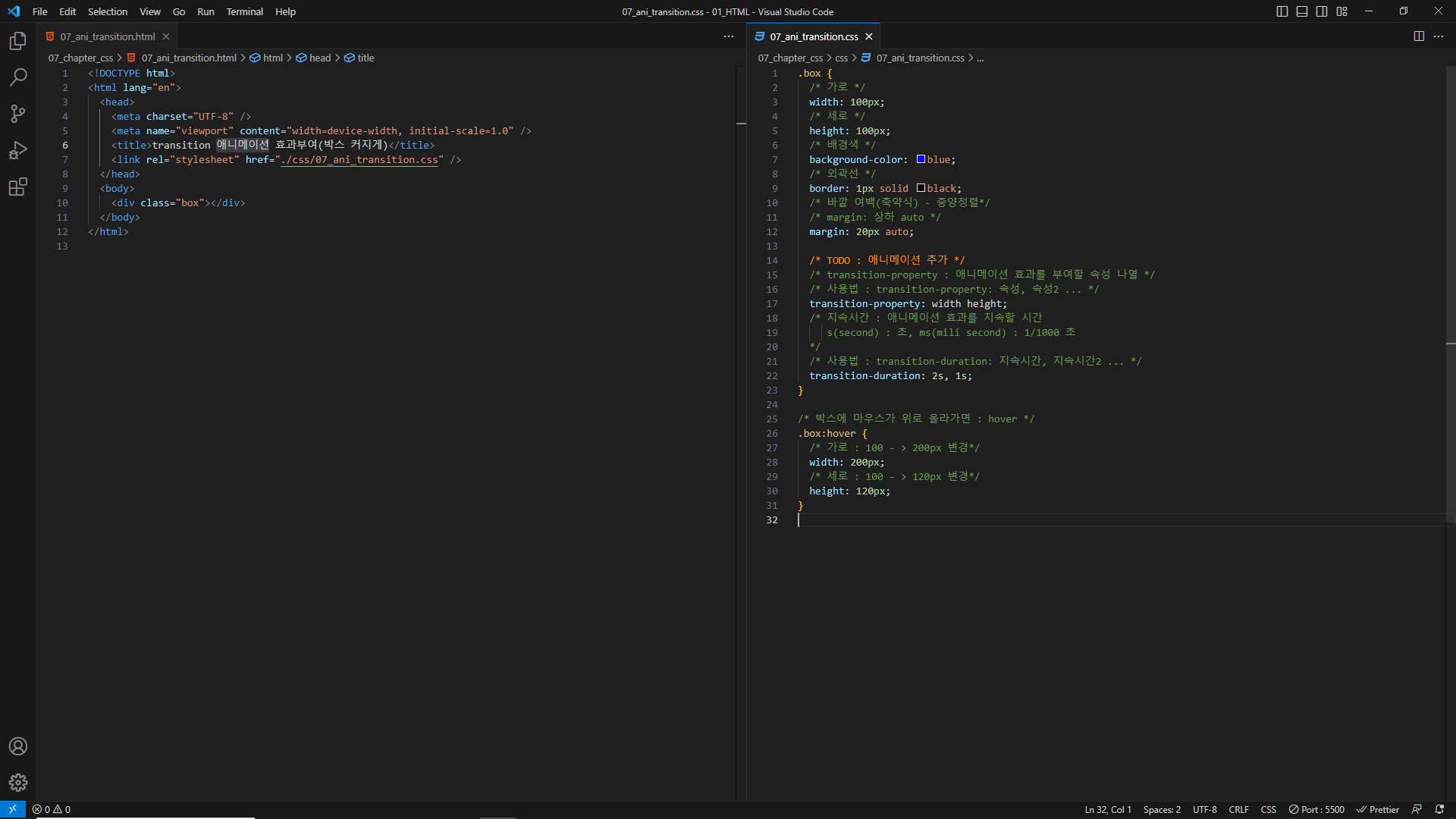Open the Manage gear icon
This screenshot has width=1456, height=819.
[x=18, y=783]
